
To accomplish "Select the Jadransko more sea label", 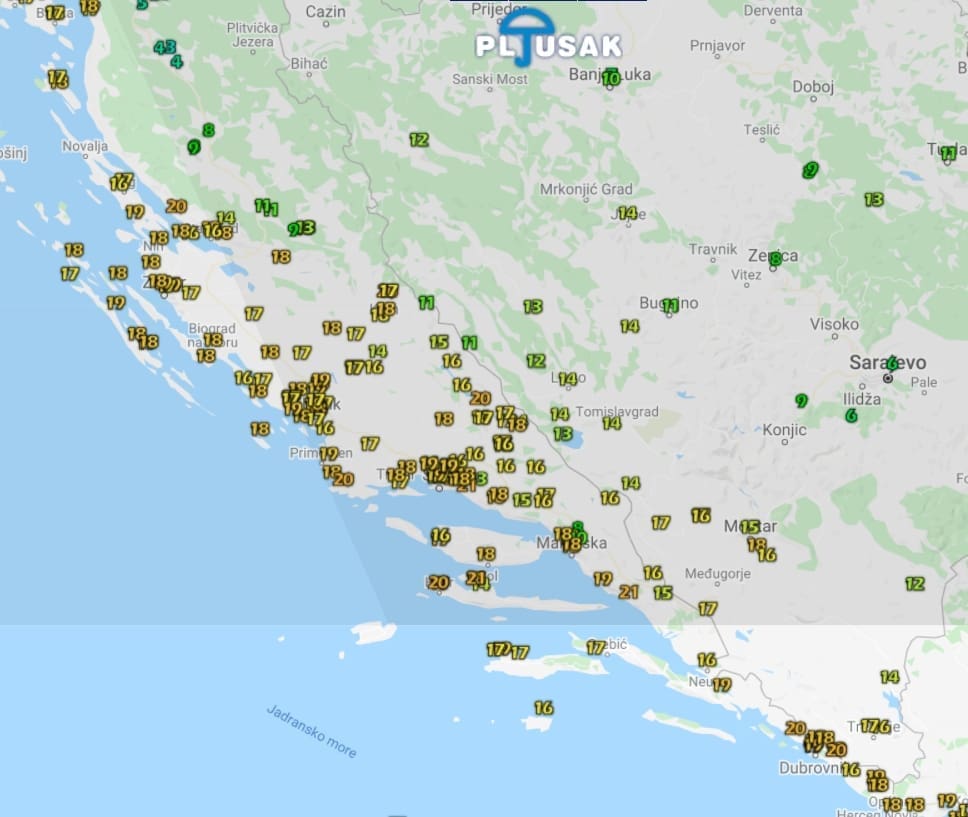I will tap(311, 730).
